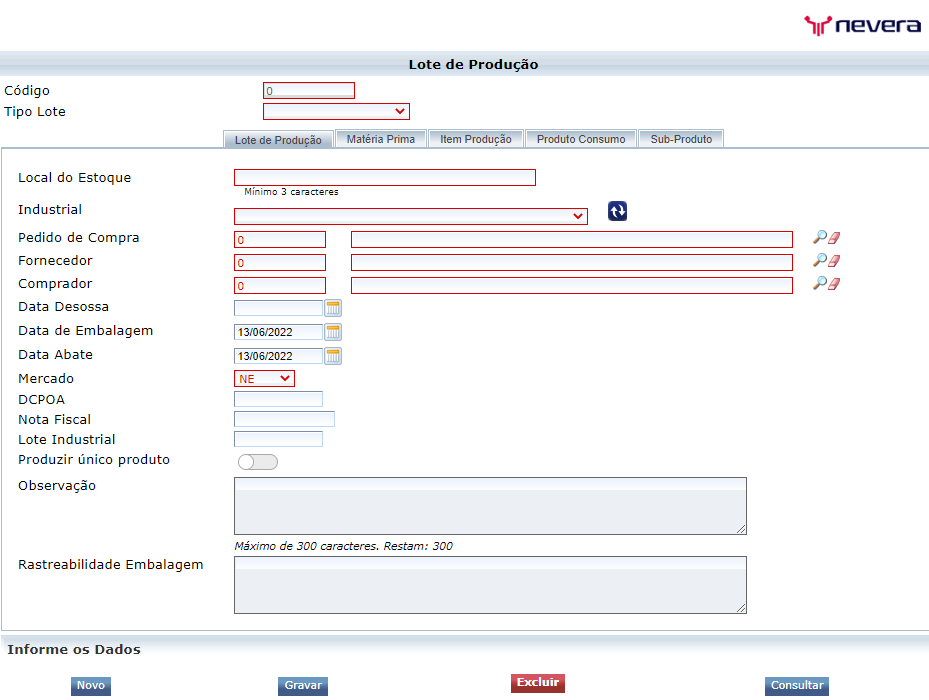Switch to the Sub-Produto tab

coord(681,138)
